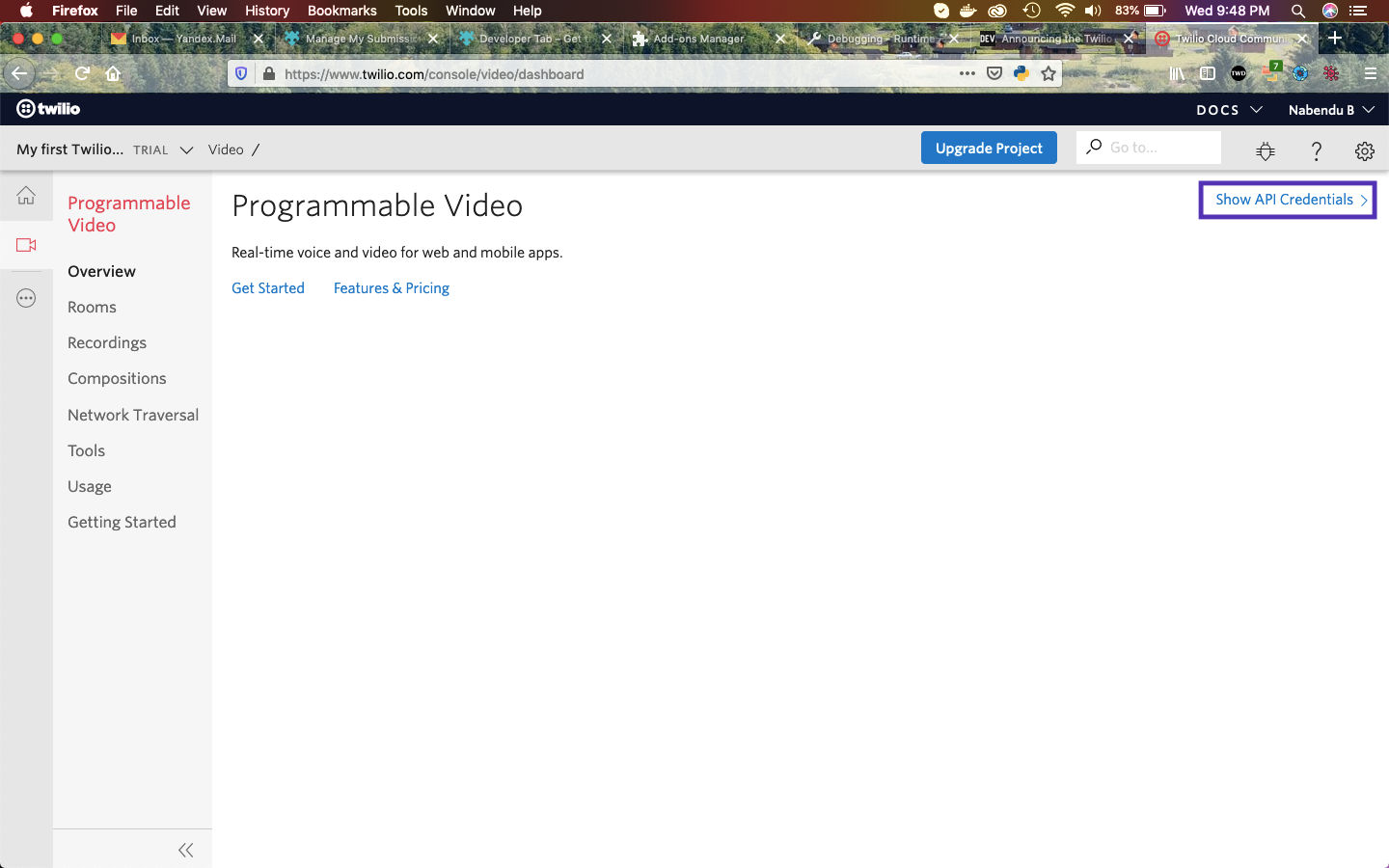Open the History menu

[x=266, y=11]
